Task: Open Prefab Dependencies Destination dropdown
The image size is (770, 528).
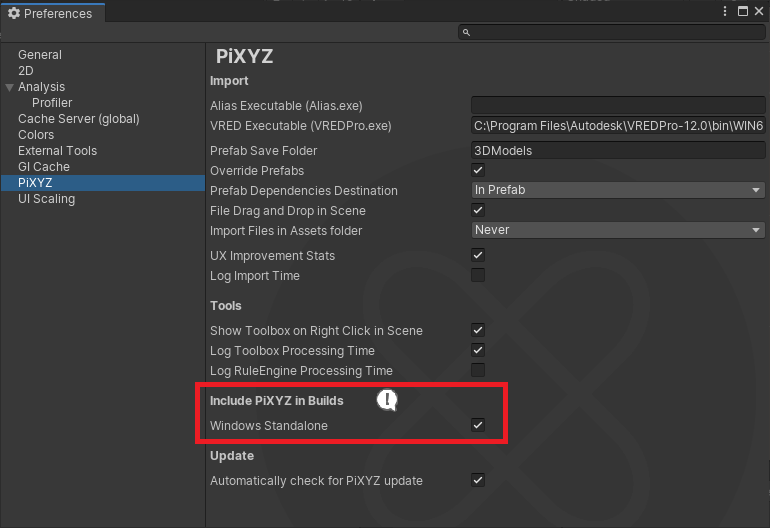Action: click(x=618, y=190)
